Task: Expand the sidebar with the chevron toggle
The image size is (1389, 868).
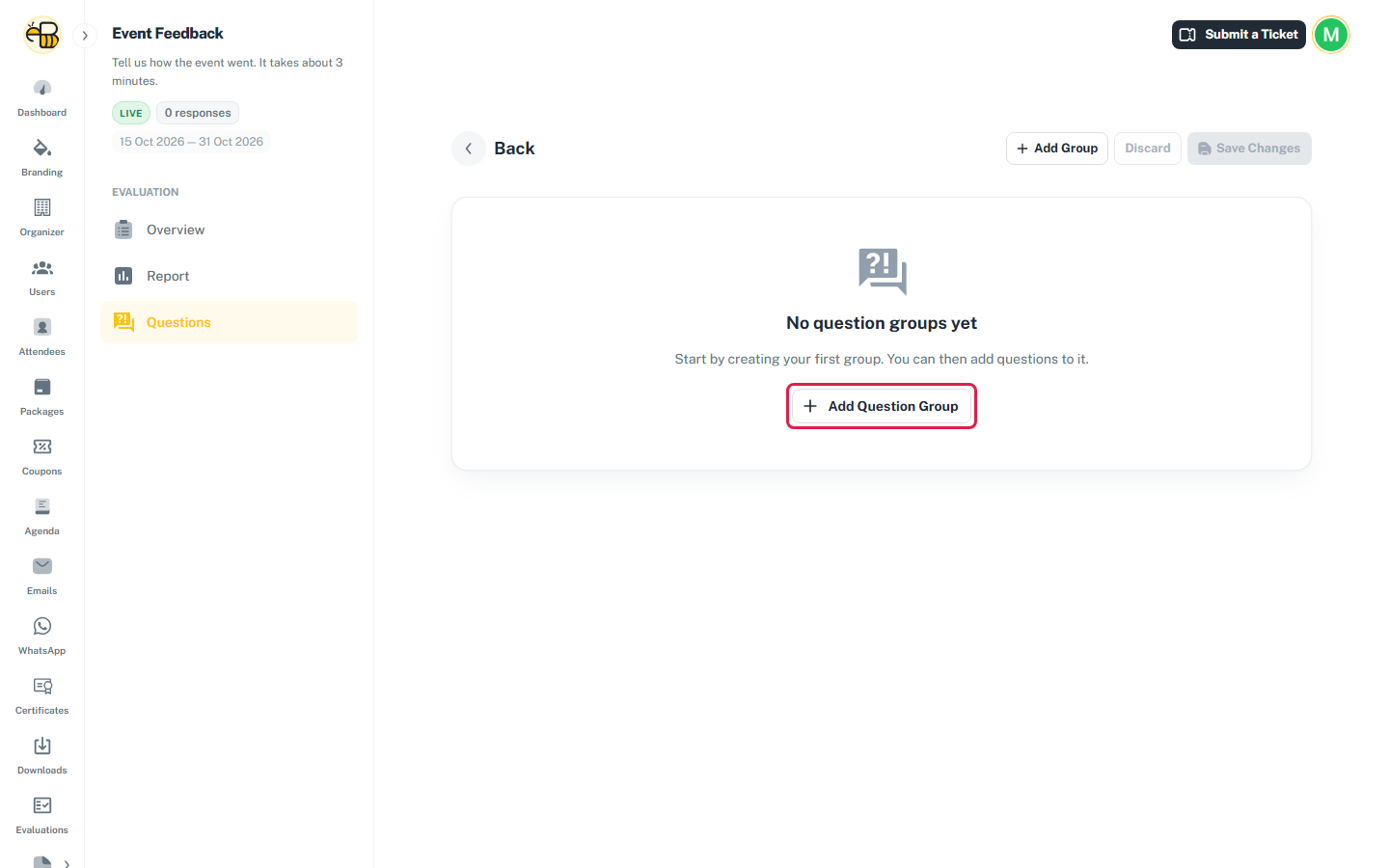Action: click(x=85, y=36)
